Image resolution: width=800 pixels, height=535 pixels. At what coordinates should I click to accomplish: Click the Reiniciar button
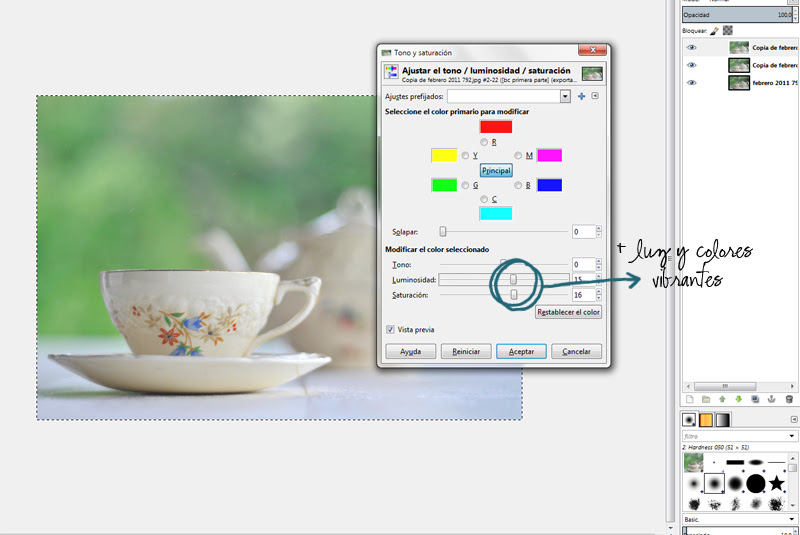click(466, 351)
